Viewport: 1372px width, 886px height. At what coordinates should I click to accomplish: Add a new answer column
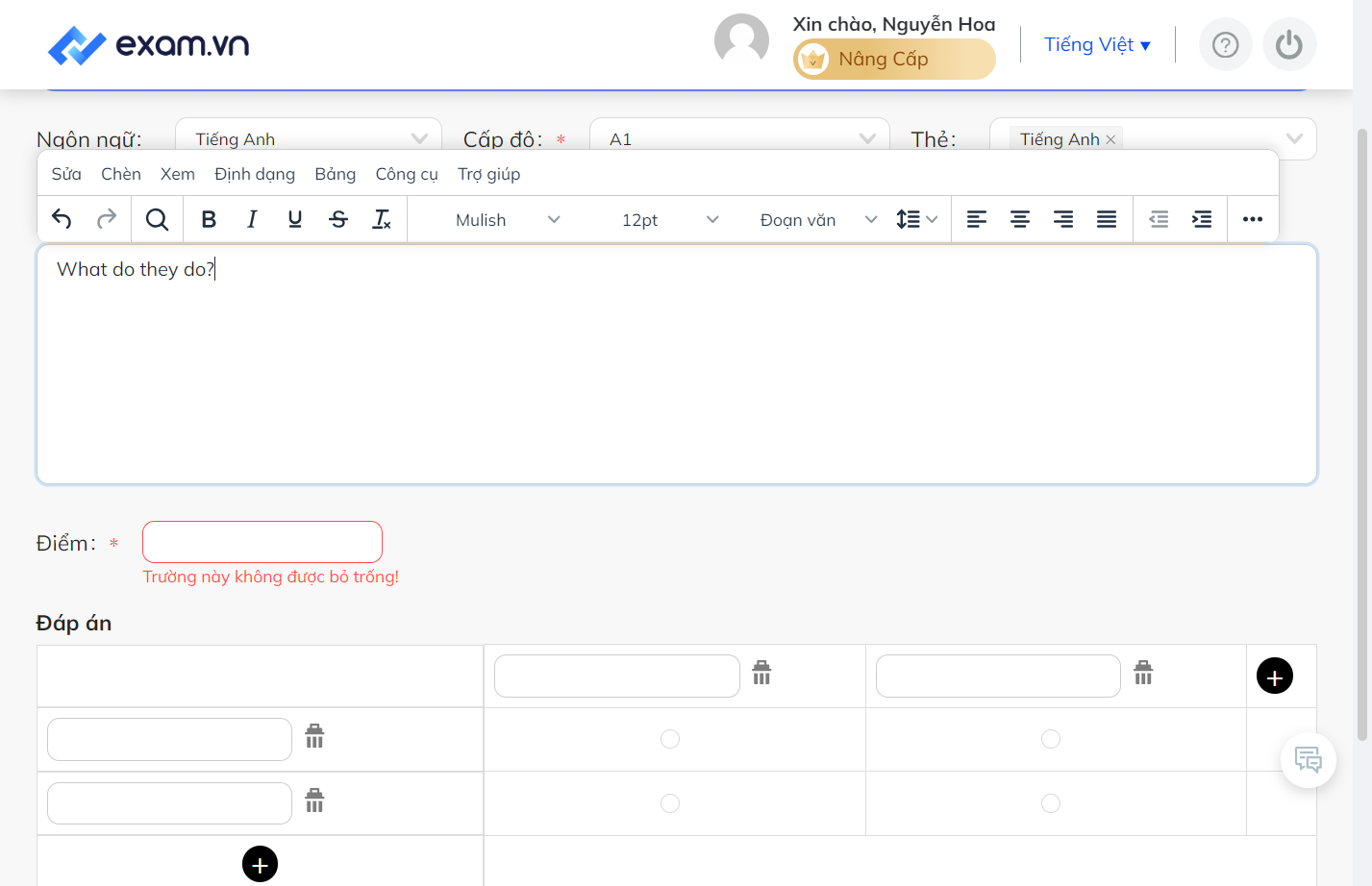pyautogui.click(x=1275, y=676)
